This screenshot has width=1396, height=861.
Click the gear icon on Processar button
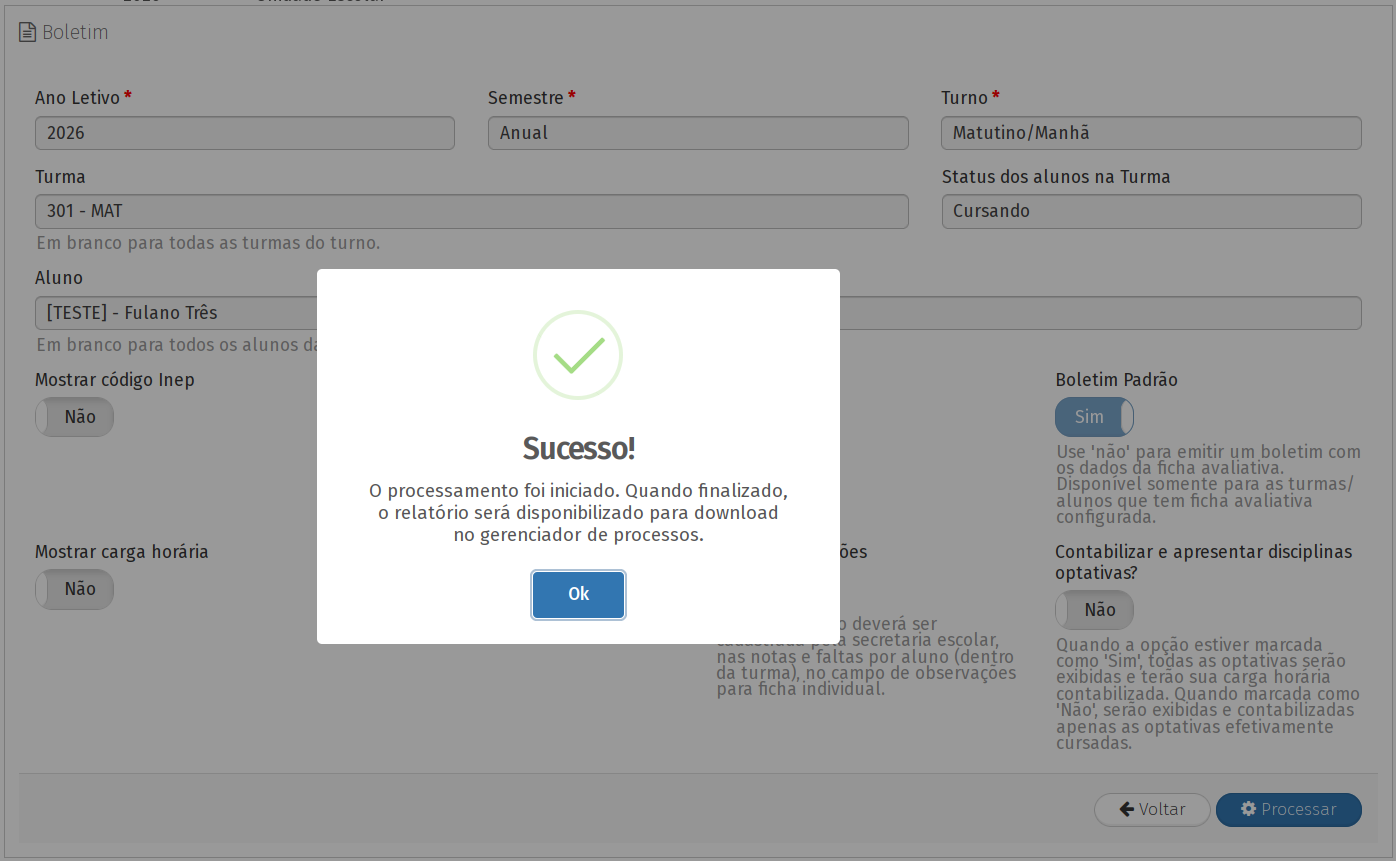[1248, 809]
